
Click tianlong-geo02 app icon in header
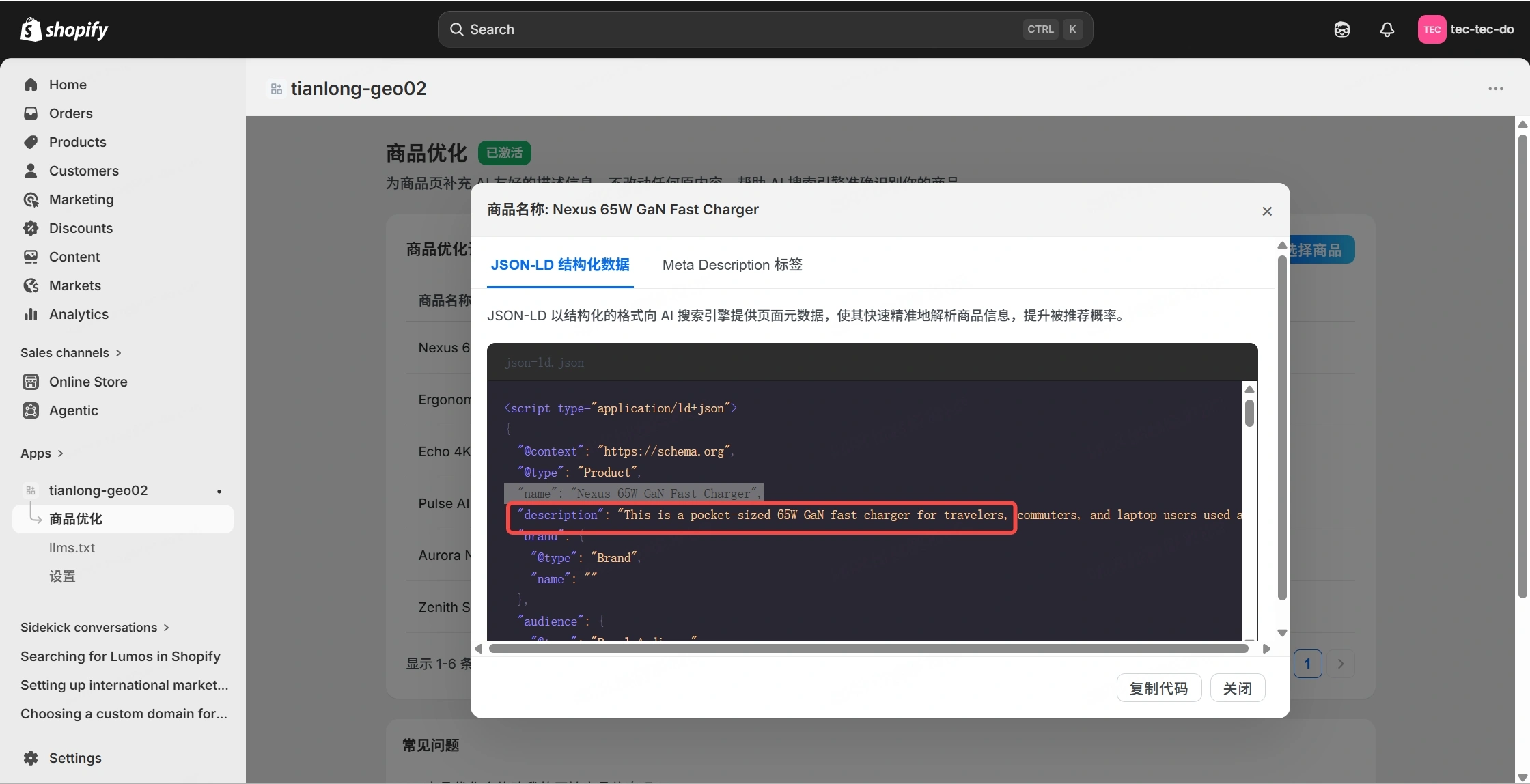point(277,89)
